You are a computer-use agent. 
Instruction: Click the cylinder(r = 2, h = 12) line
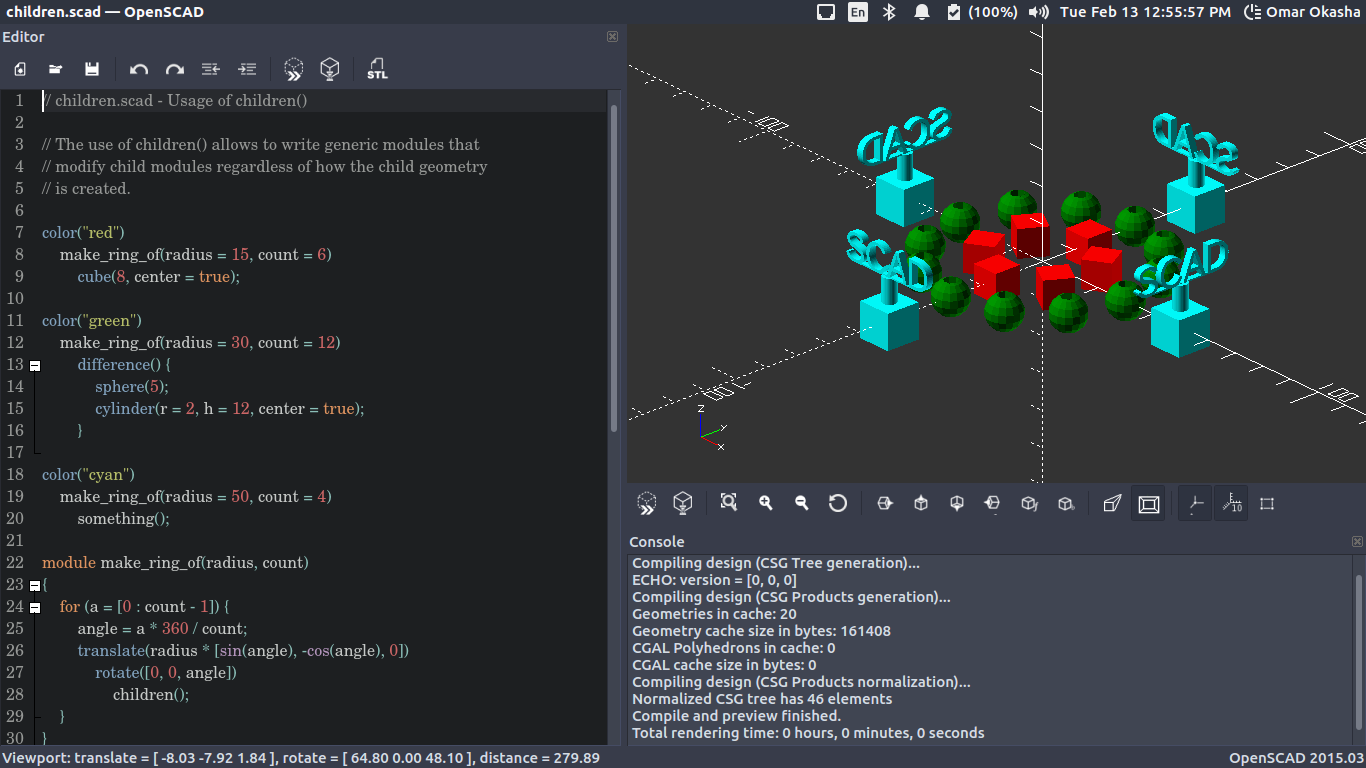[x=230, y=409]
